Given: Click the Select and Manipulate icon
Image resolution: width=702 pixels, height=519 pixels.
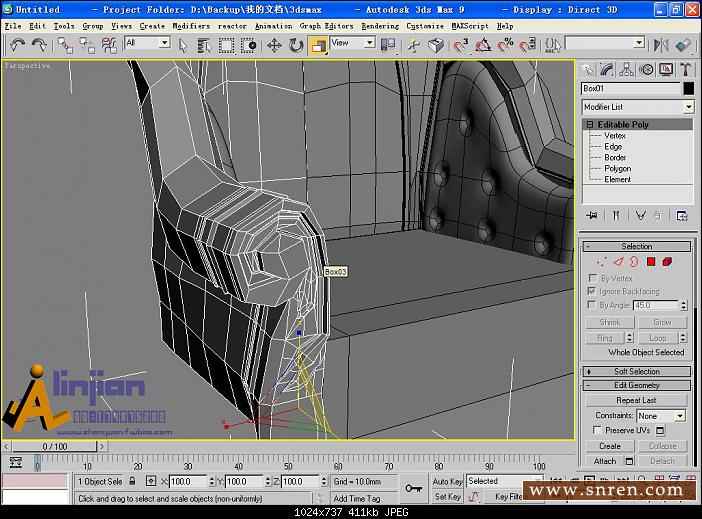Looking at the screenshot, I should [x=414, y=45].
